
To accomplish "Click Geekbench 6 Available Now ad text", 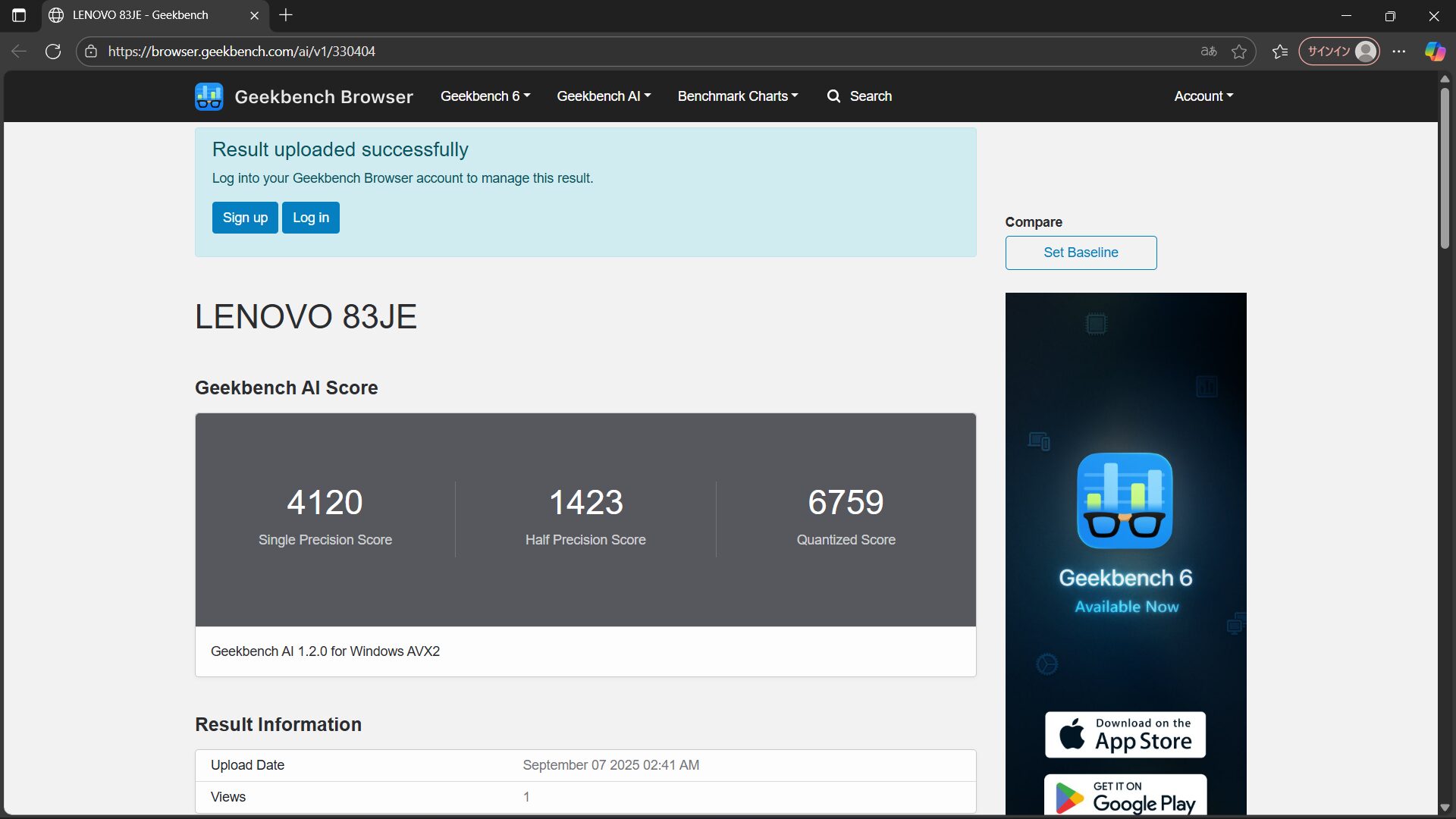I will point(1125,591).
